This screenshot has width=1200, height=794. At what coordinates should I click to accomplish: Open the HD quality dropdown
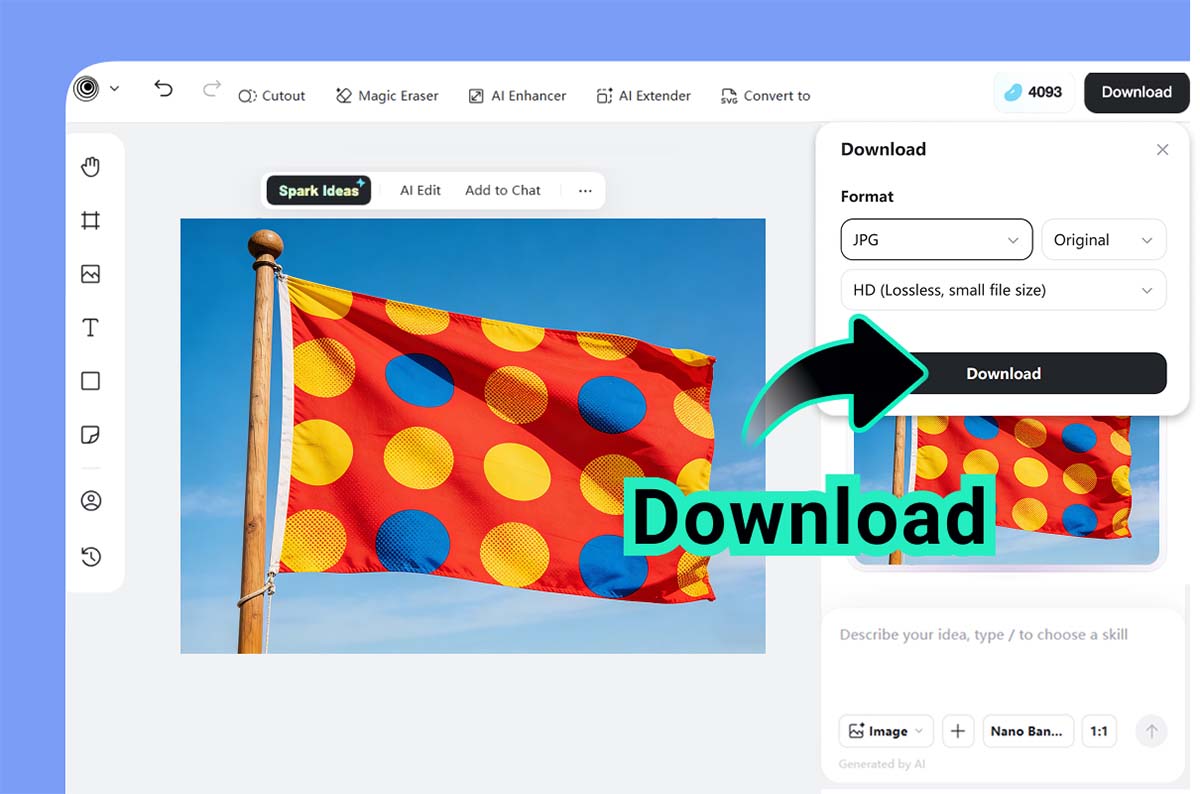point(1003,290)
